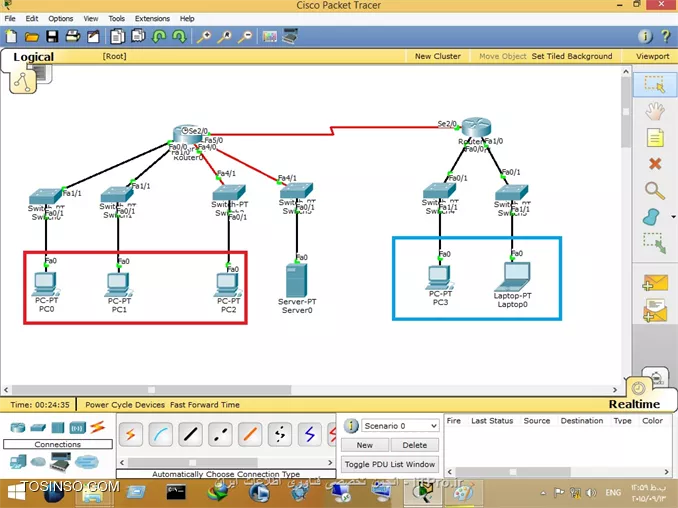Click Fast Forward Time
The image size is (678, 508).
[x=205, y=405]
